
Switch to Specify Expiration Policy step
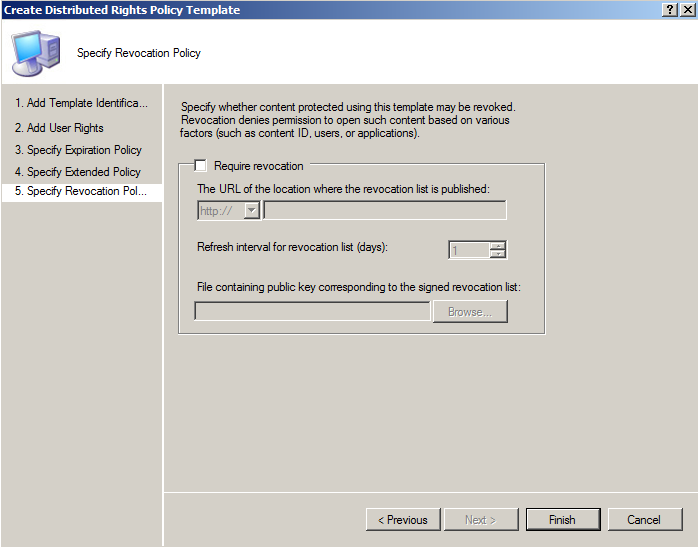[x=78, y=150]
